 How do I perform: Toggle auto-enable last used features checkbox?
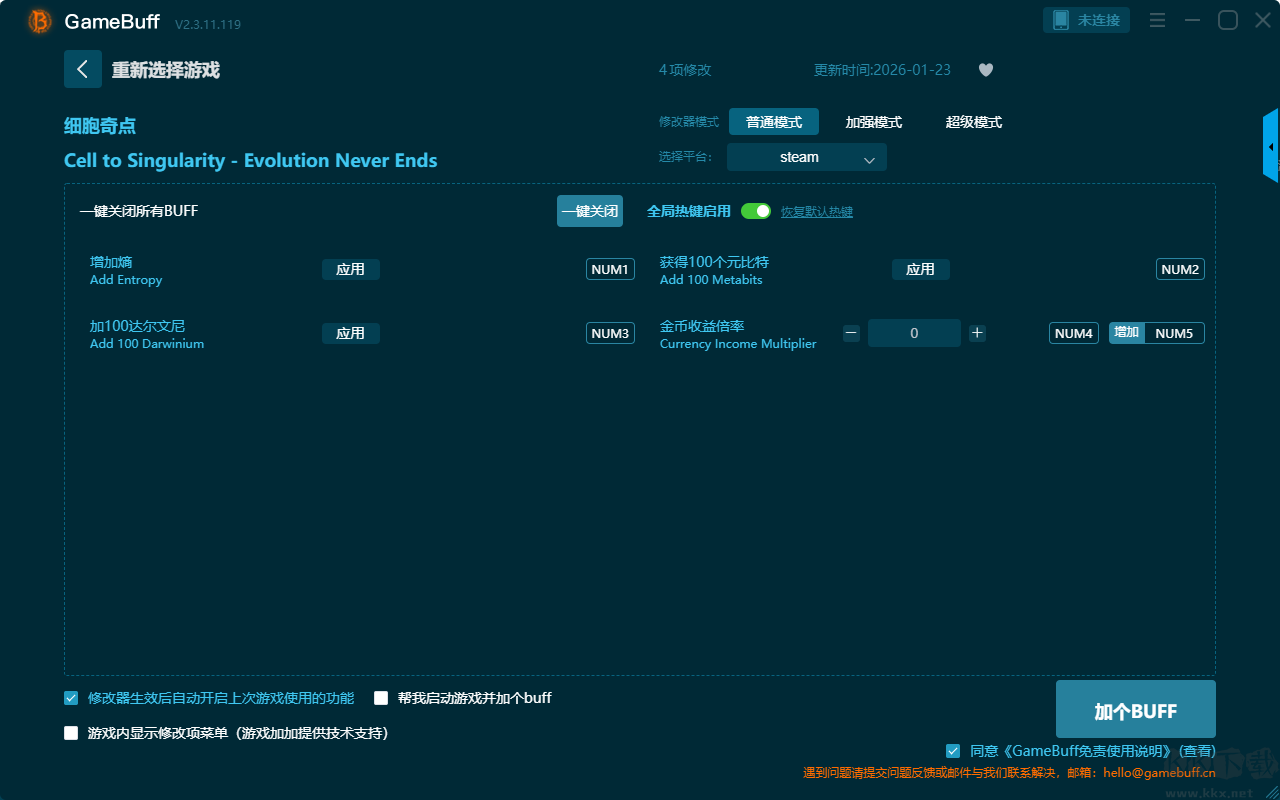pyautogui.click(x=71, y=698)
